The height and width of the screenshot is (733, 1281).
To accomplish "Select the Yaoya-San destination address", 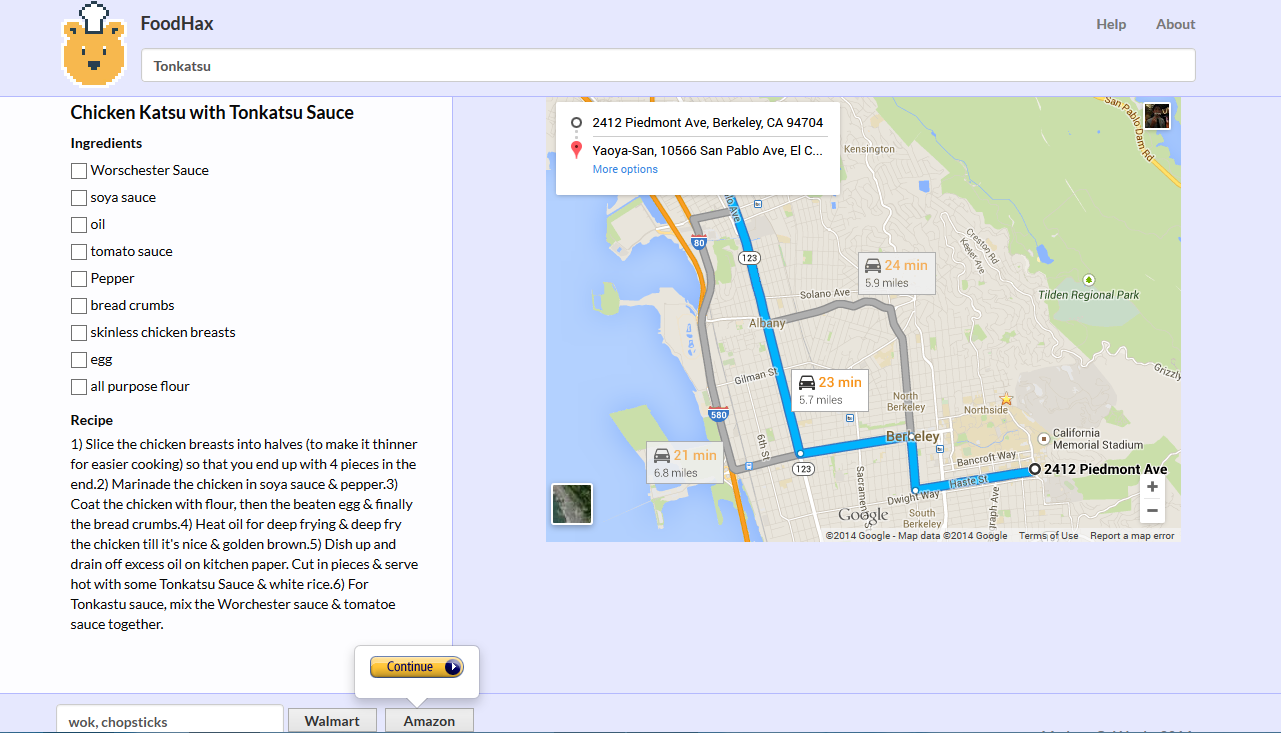I will click(708, 150).
